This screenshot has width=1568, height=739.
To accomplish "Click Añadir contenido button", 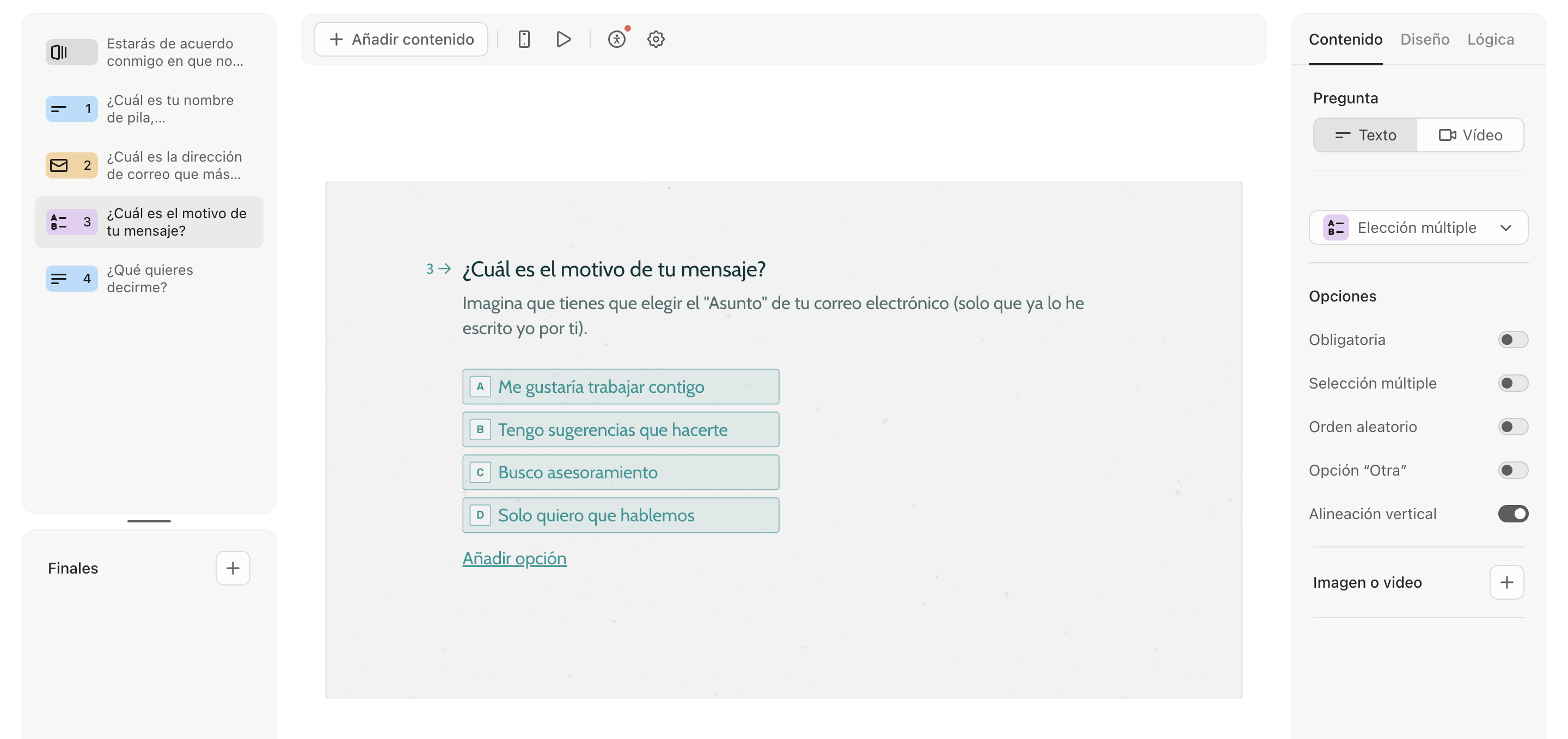I will (401, 40).
